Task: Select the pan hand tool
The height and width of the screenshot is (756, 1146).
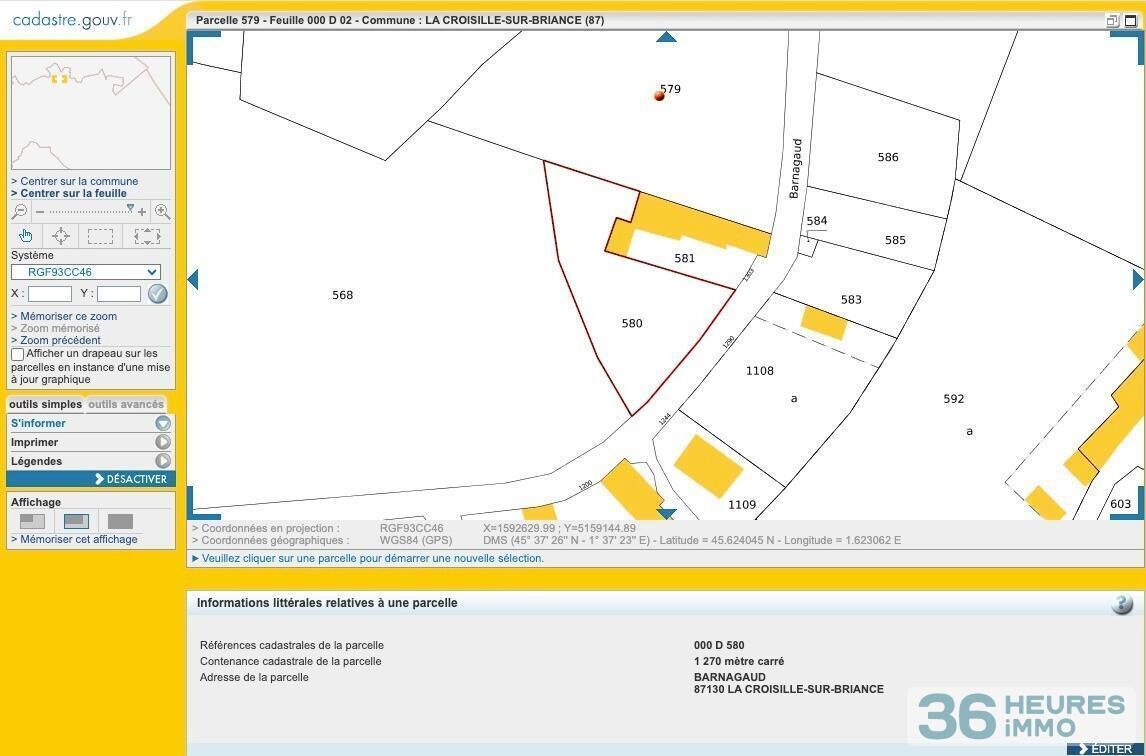Action: pos(25,236)
